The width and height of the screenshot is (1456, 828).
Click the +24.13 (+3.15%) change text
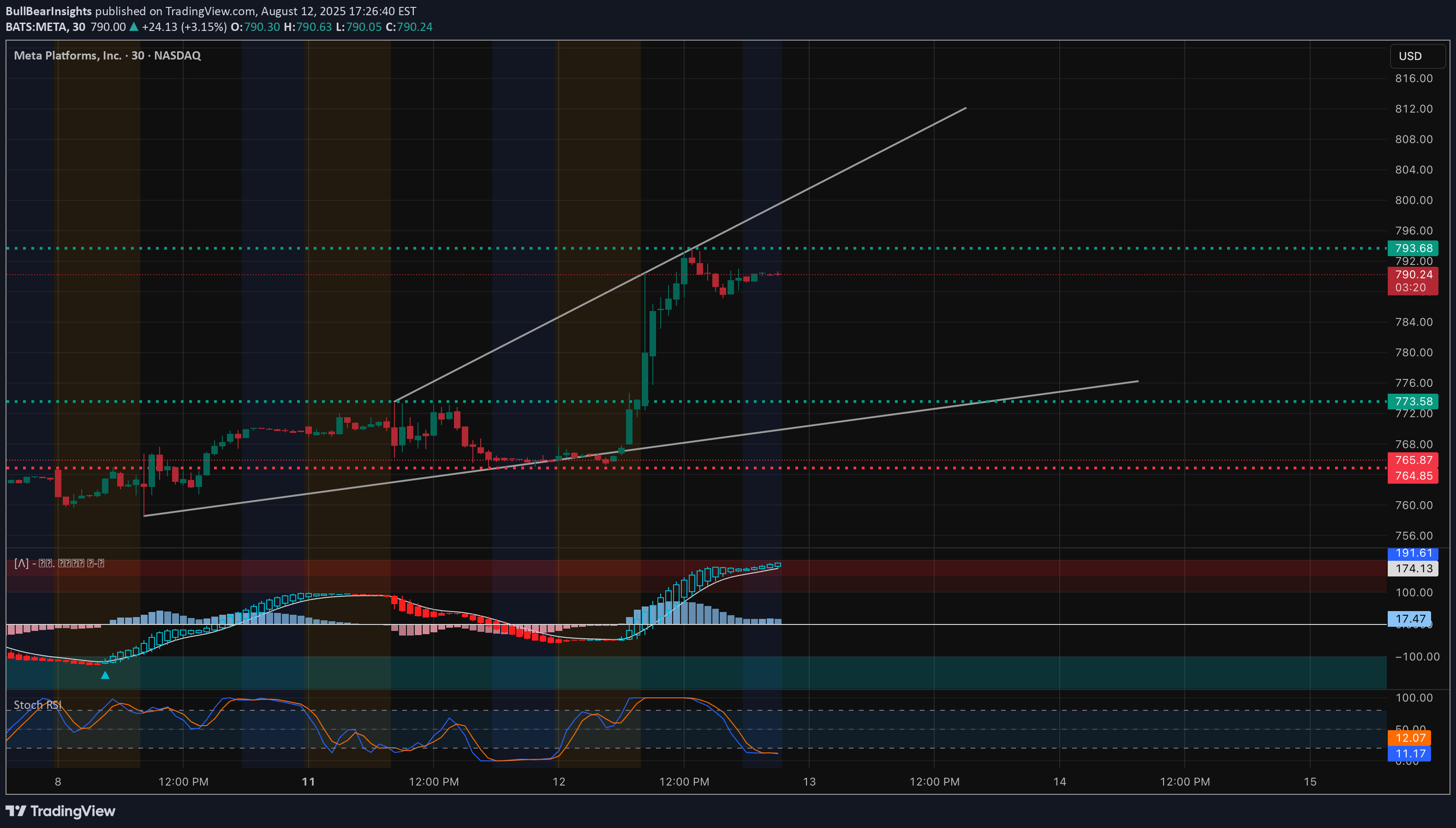(184, 27)
